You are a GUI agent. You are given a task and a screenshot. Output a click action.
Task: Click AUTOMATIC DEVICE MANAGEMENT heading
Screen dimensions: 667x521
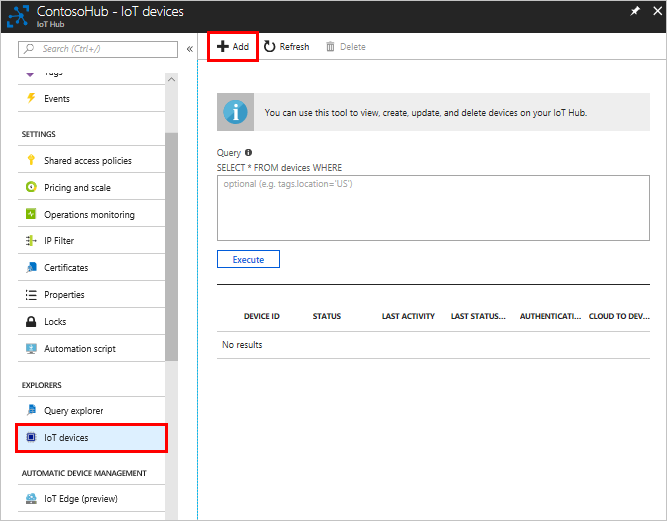point(84,473)
